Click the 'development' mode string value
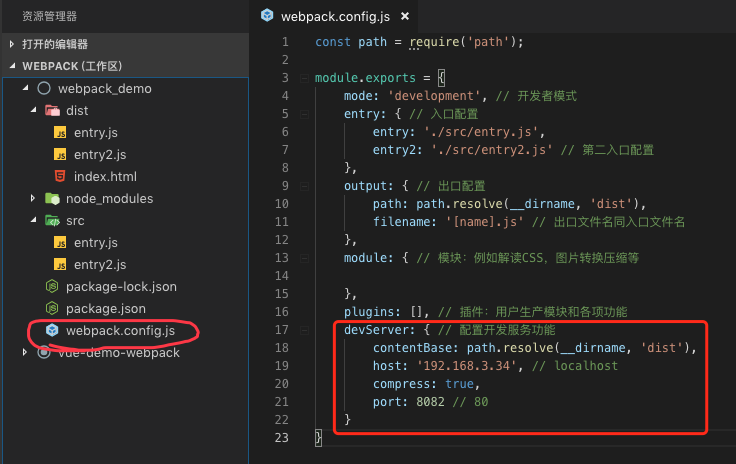Viewport: 736px width, 464px height. [x=434, y=96]
